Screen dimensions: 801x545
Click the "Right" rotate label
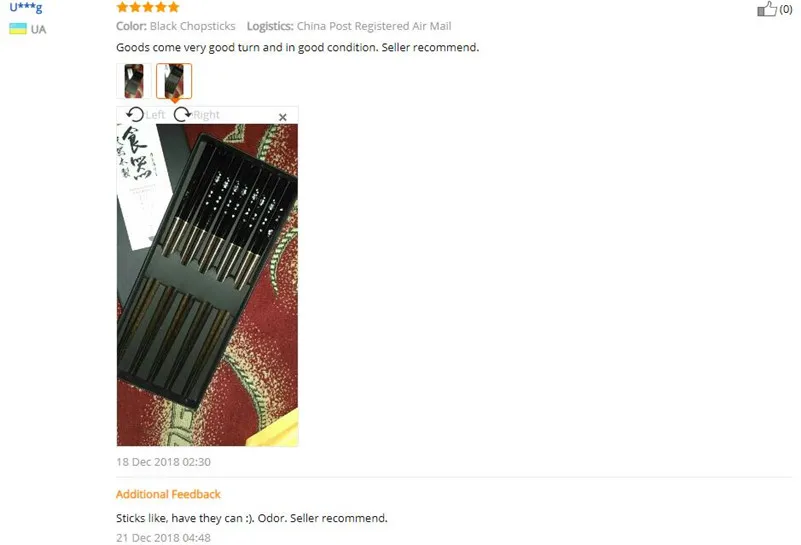[x=206, y=115]
